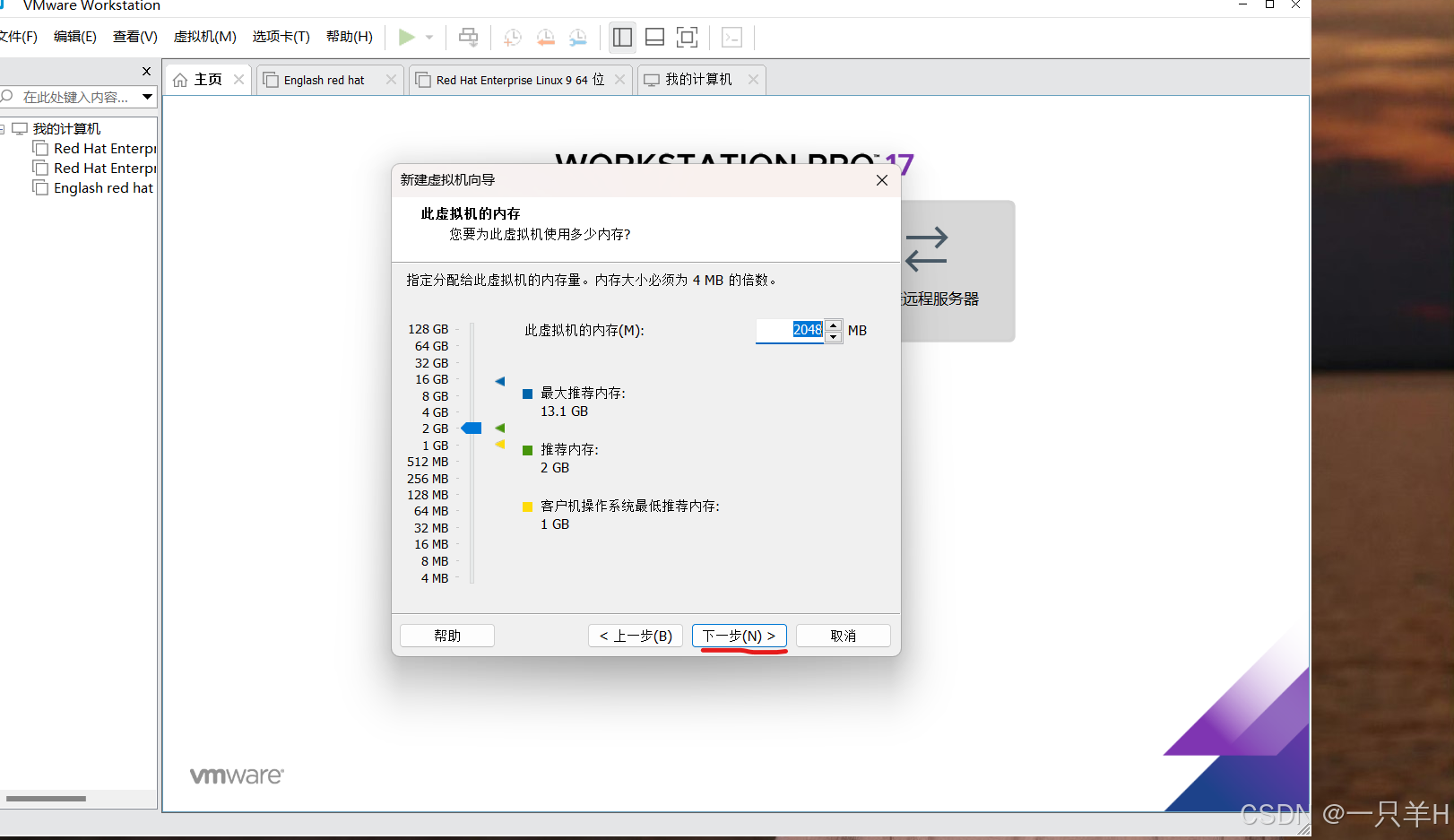The height and width of the screenshot is (840, 1454).
Task: Close the Red Hat Enterprise Linux 9 tab
Action: (x=619, y=80)
